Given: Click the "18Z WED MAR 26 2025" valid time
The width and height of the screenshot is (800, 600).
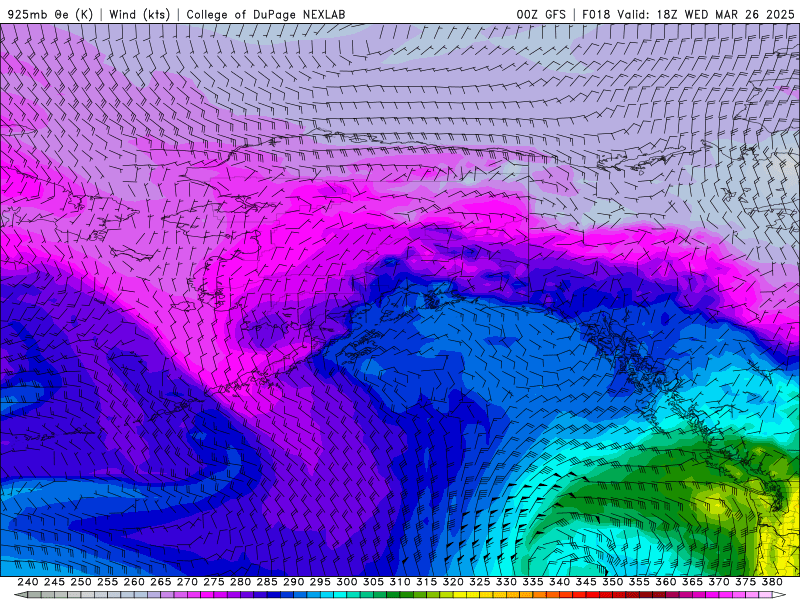Looking at the screenshot, I should (725, 14).
